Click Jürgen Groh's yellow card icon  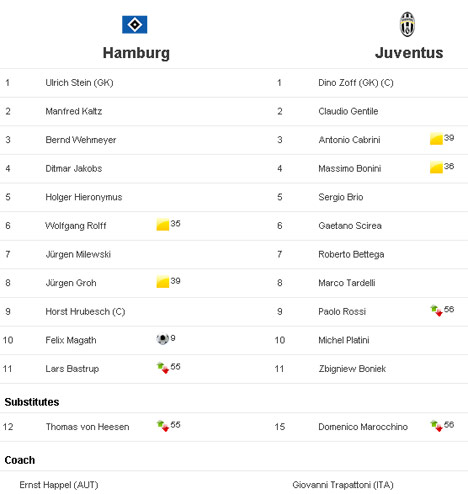pos(163,282)
